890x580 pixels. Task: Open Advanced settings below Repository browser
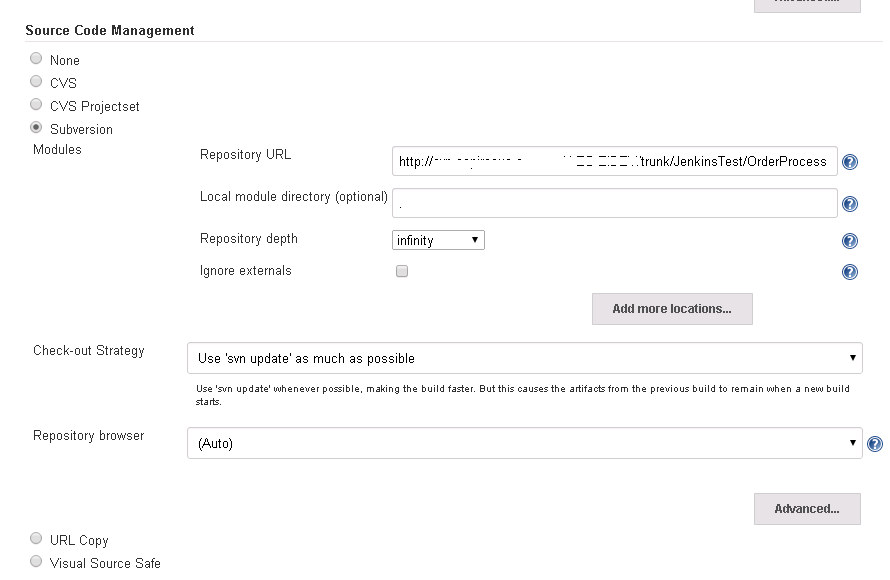click(x=807, y=509)
